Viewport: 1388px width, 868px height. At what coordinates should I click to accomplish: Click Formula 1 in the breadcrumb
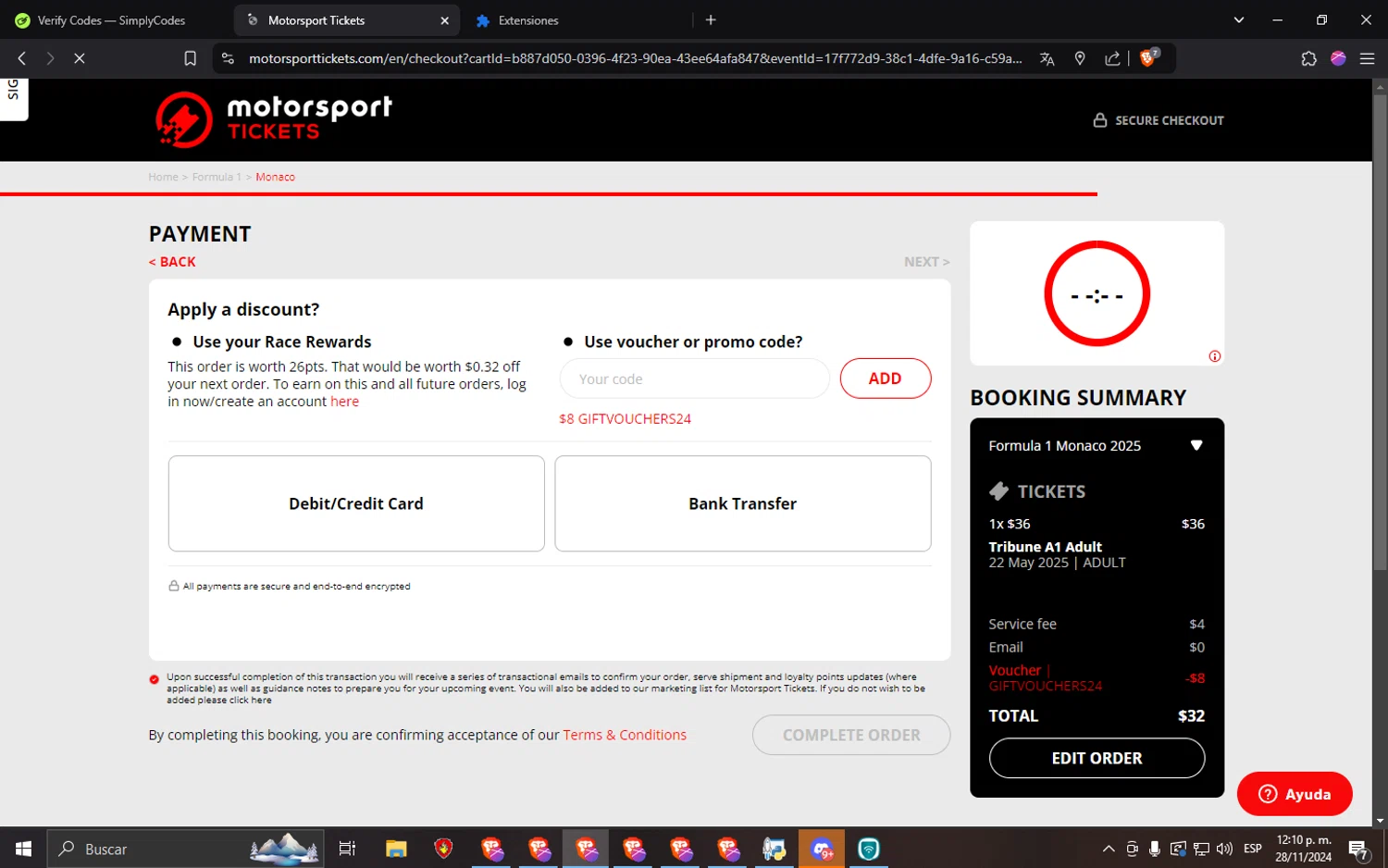pos(217,177)
